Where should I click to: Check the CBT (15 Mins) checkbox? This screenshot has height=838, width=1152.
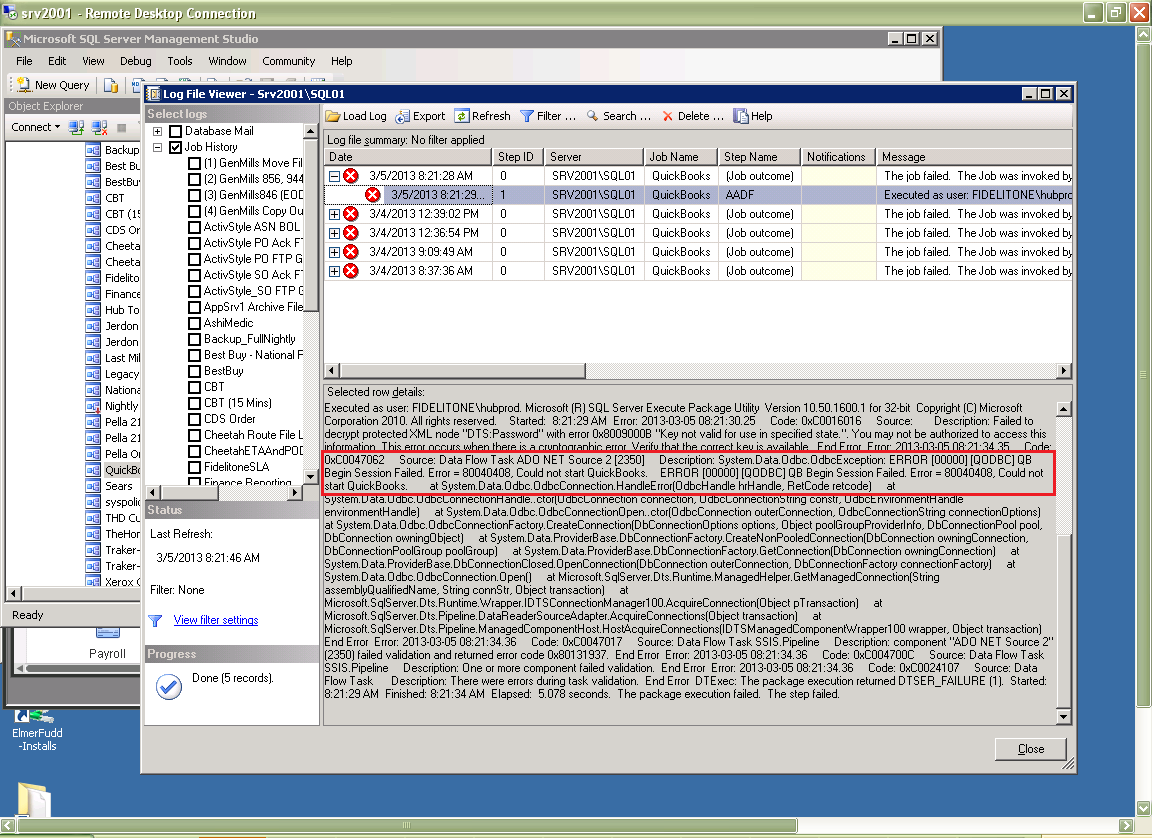[x=195, y=403]
